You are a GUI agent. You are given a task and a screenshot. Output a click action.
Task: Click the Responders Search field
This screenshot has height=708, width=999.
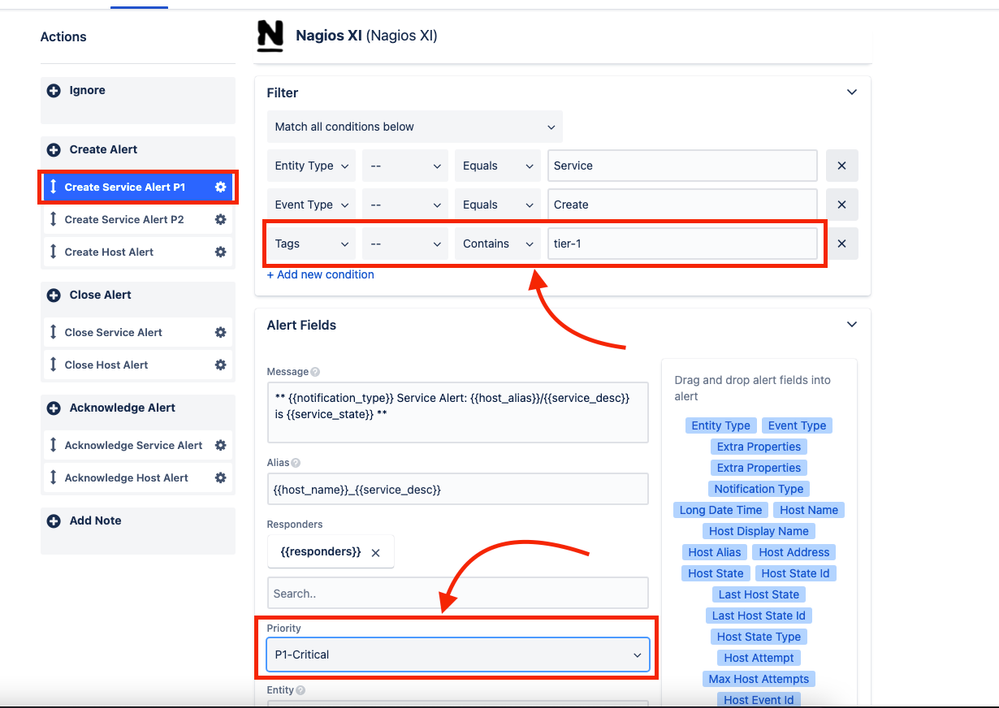pos(458,593)
